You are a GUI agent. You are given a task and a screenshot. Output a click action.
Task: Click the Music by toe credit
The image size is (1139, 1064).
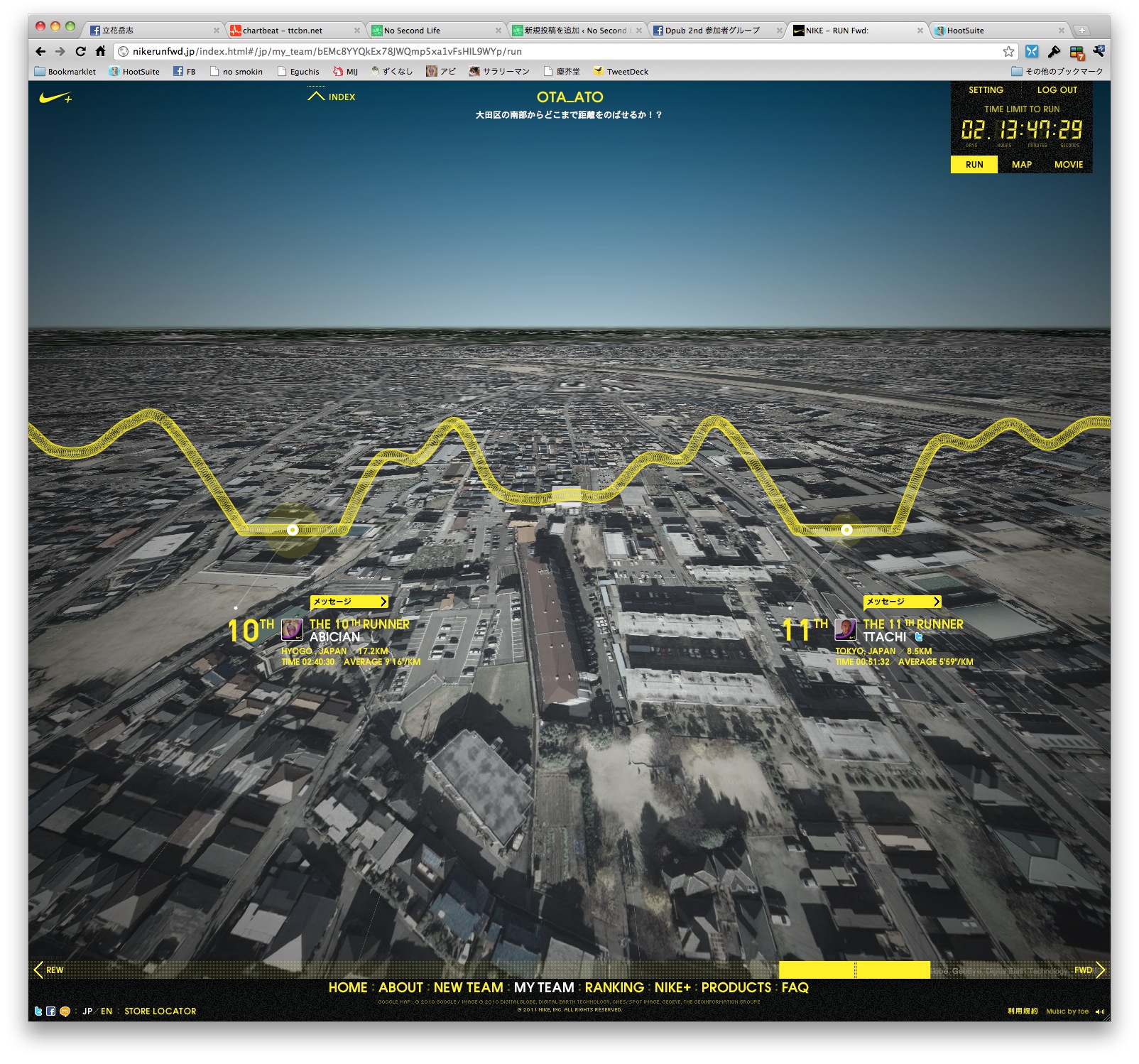click(1067, 1011)
